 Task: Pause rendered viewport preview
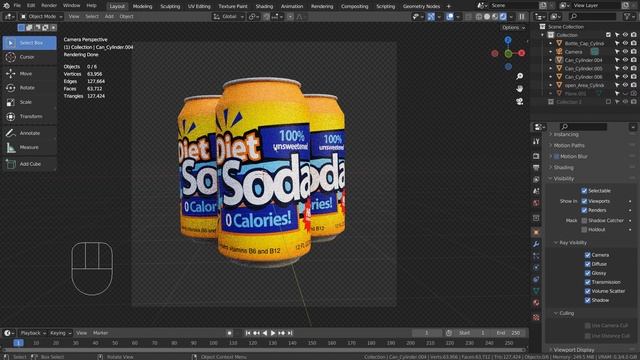tap(522, 17)
